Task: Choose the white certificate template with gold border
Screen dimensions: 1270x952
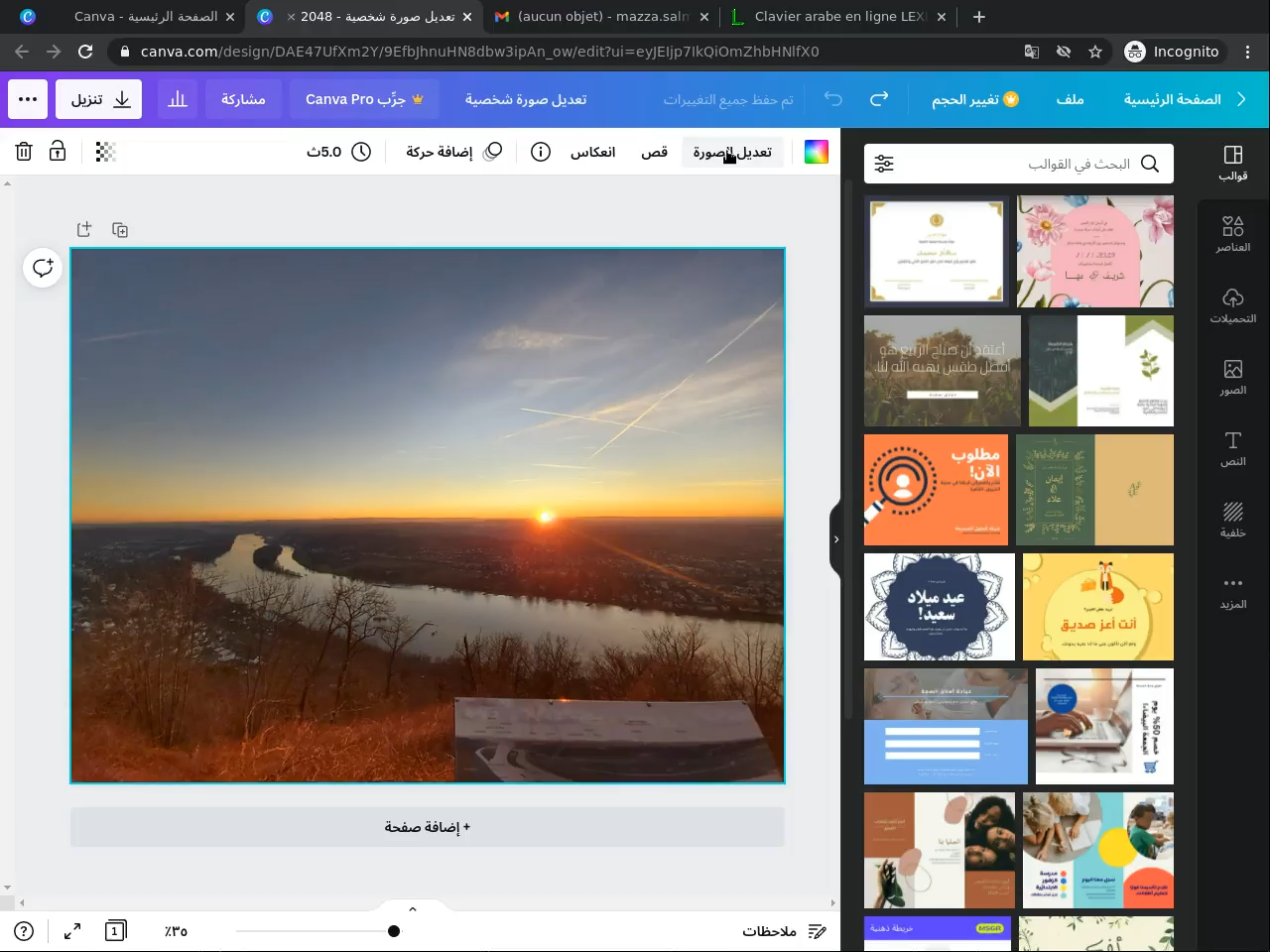Action: click(937, 251)
